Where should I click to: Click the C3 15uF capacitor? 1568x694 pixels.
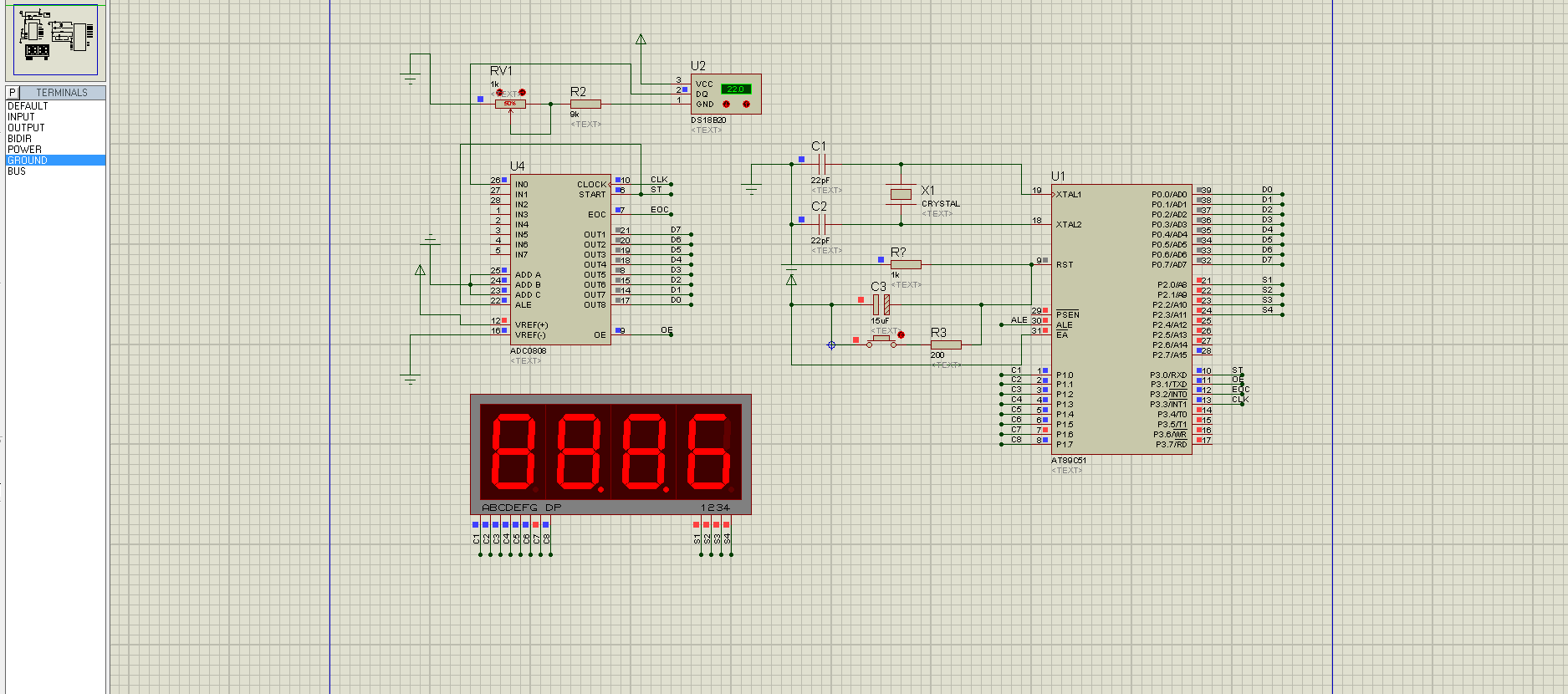coord(881,304)
